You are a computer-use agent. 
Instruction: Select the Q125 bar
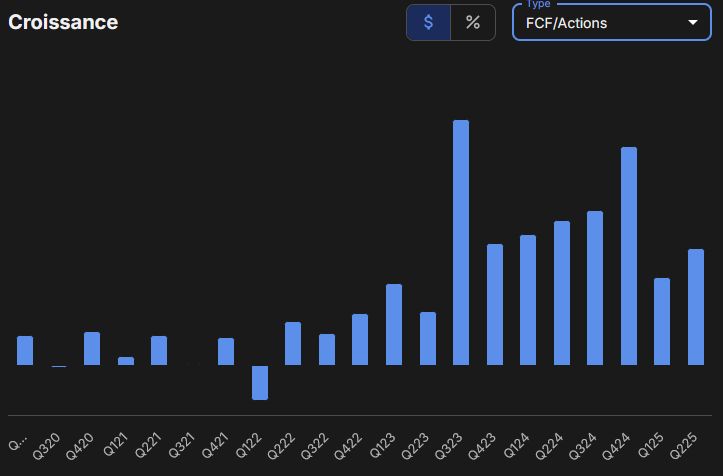coord(662,321)
